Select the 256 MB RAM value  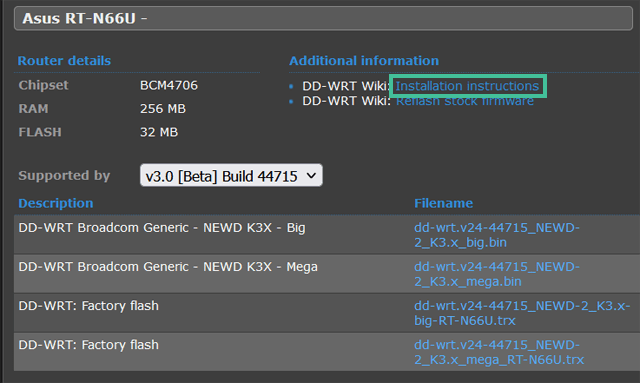coord(162,109)
